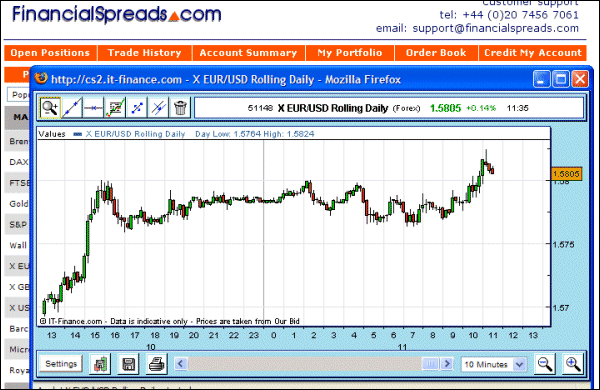Close the Firefox chart window
Screen dimensions: 600x390
(580, 79)
